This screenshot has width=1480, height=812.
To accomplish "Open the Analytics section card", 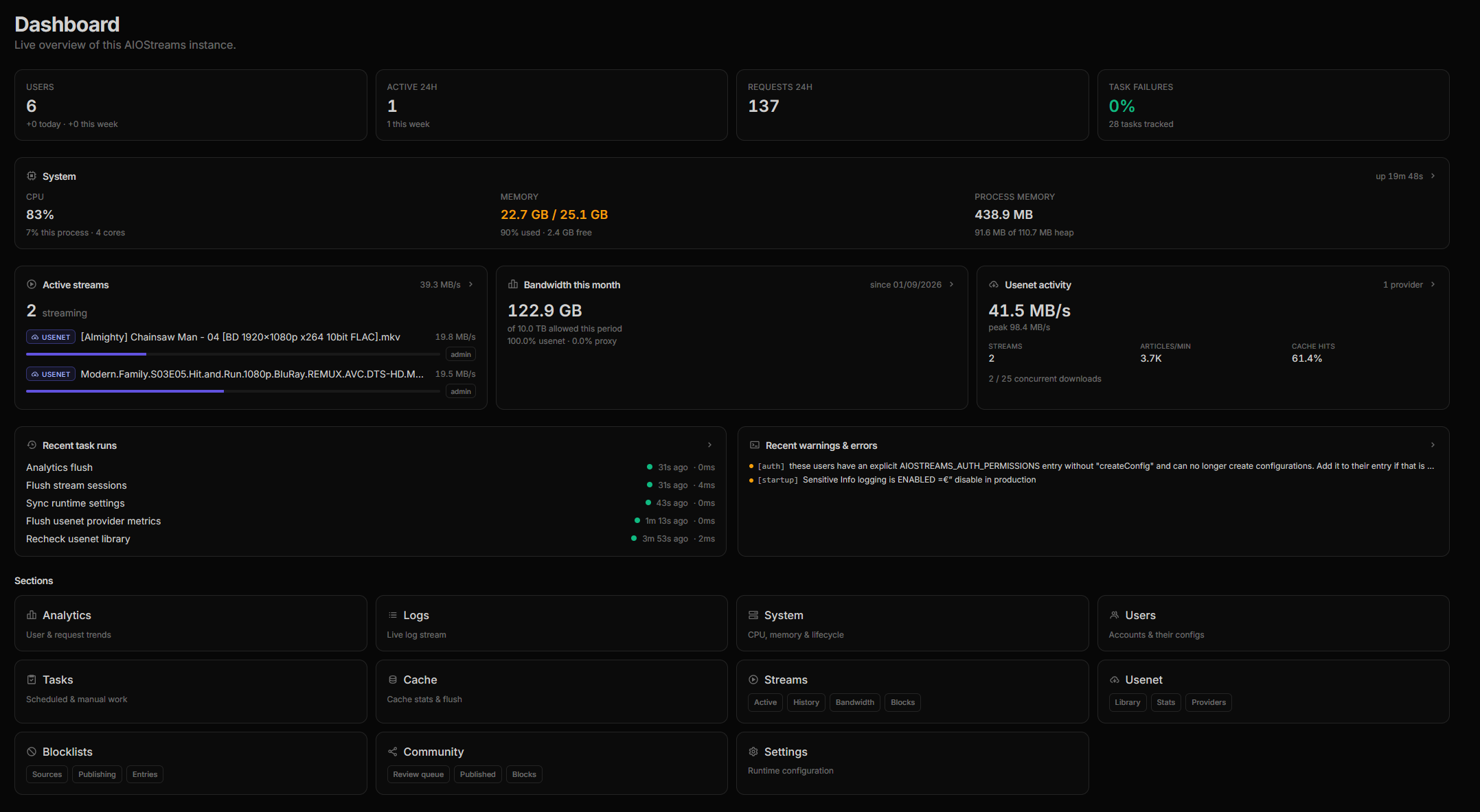I will 191,623.
